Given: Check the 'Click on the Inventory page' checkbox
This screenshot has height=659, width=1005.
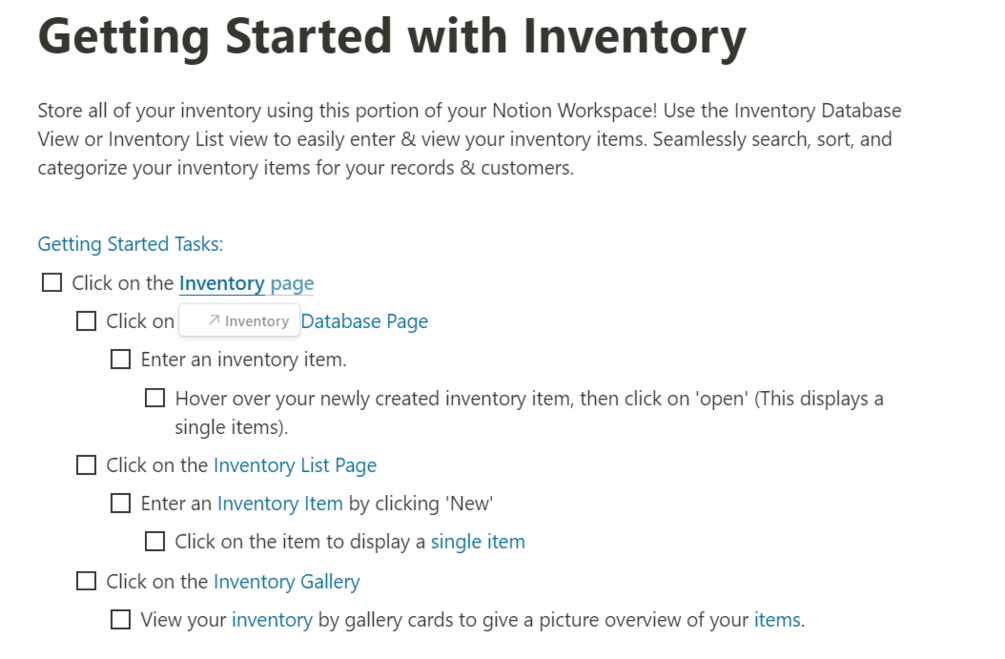Looking at the screenshot, I should [x=52, y=283].
